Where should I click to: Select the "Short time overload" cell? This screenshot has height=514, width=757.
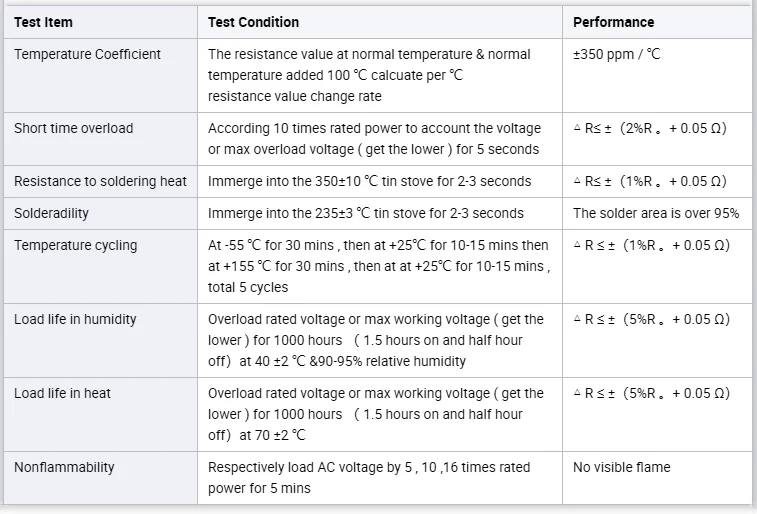73,128
